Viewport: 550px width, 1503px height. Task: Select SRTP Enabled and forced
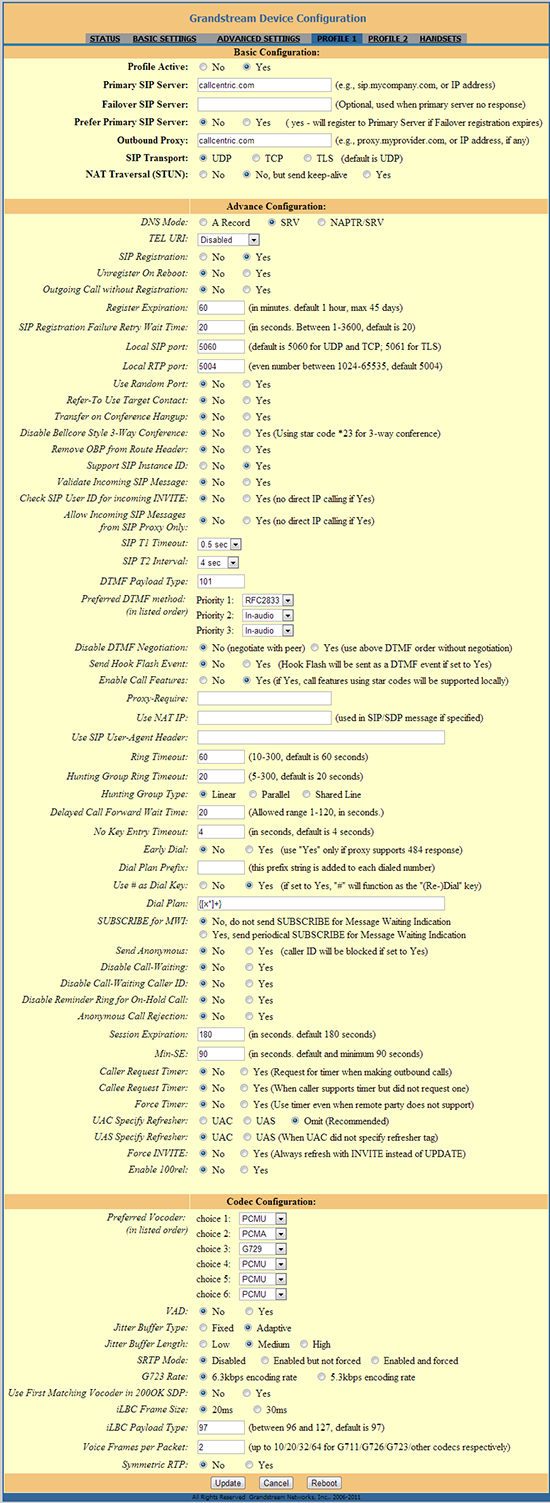[x=376, y=1361]
